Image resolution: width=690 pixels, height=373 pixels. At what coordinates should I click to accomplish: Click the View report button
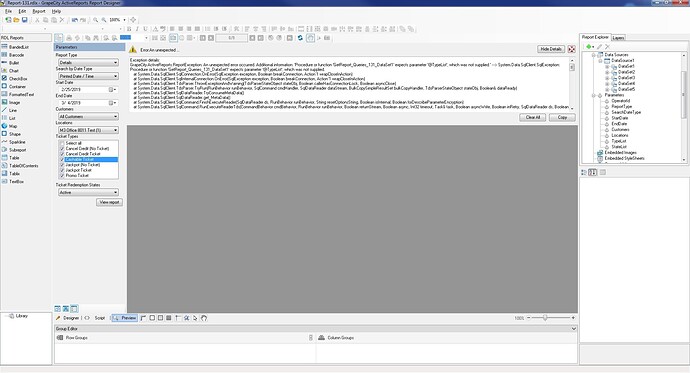tap(109, 202)
